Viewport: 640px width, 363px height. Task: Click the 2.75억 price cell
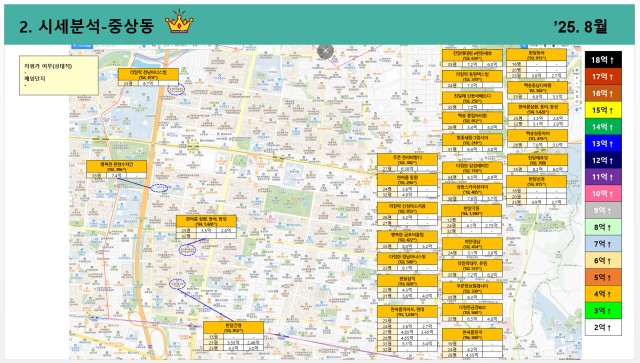[x=491, y=225]
